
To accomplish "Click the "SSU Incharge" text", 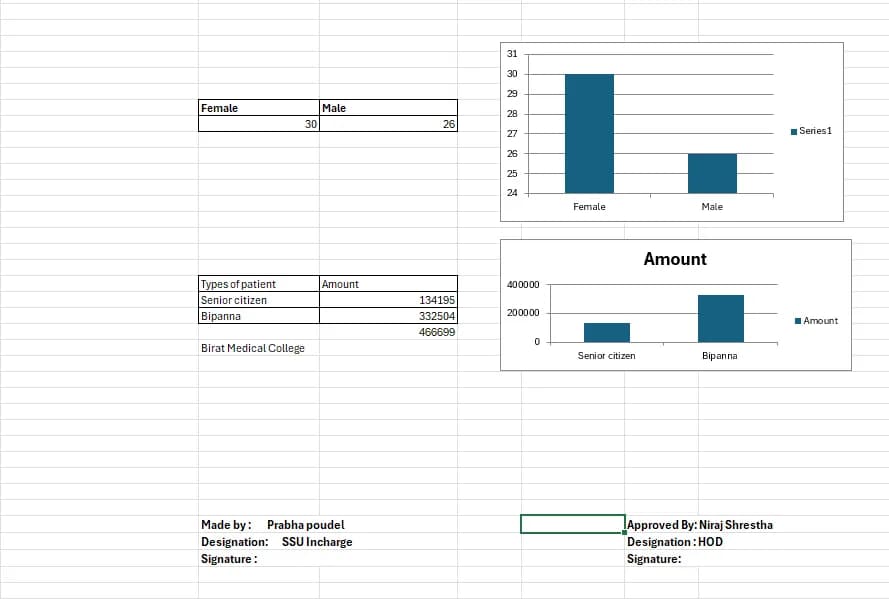I will 317,542.
